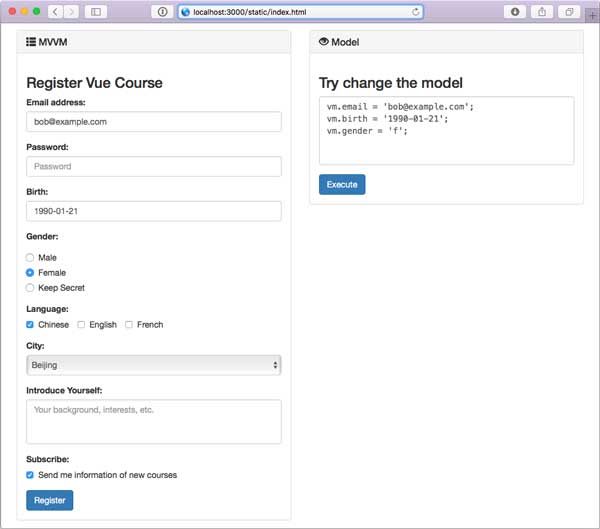The width and height of the screenshot is (600, 529).
Task: Select the Male gender radio button
Action: pos(30,258)
